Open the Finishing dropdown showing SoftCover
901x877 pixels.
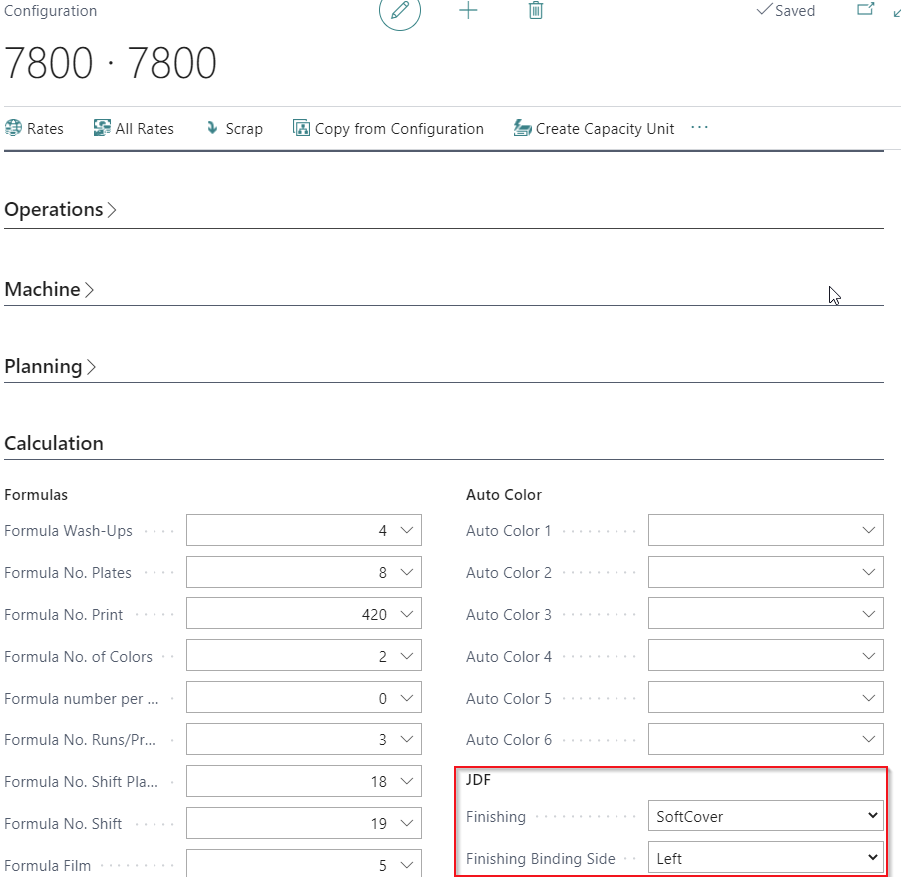pyautogui.click(x=765, y=816)
